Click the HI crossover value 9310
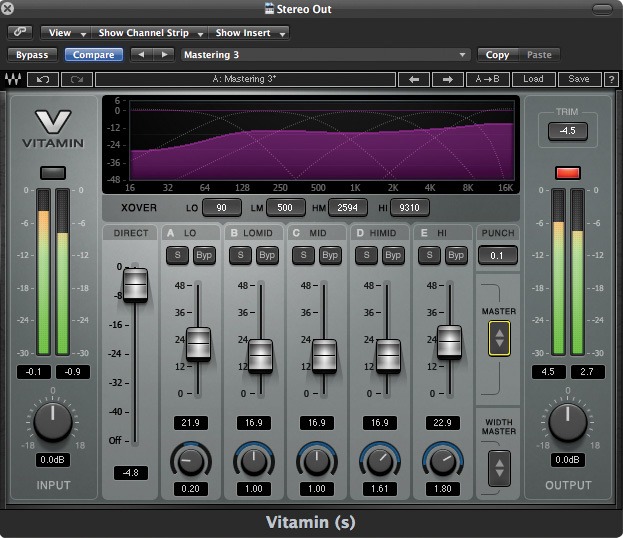This screenshot has height=538, width=623. click(x=410, y=207)
